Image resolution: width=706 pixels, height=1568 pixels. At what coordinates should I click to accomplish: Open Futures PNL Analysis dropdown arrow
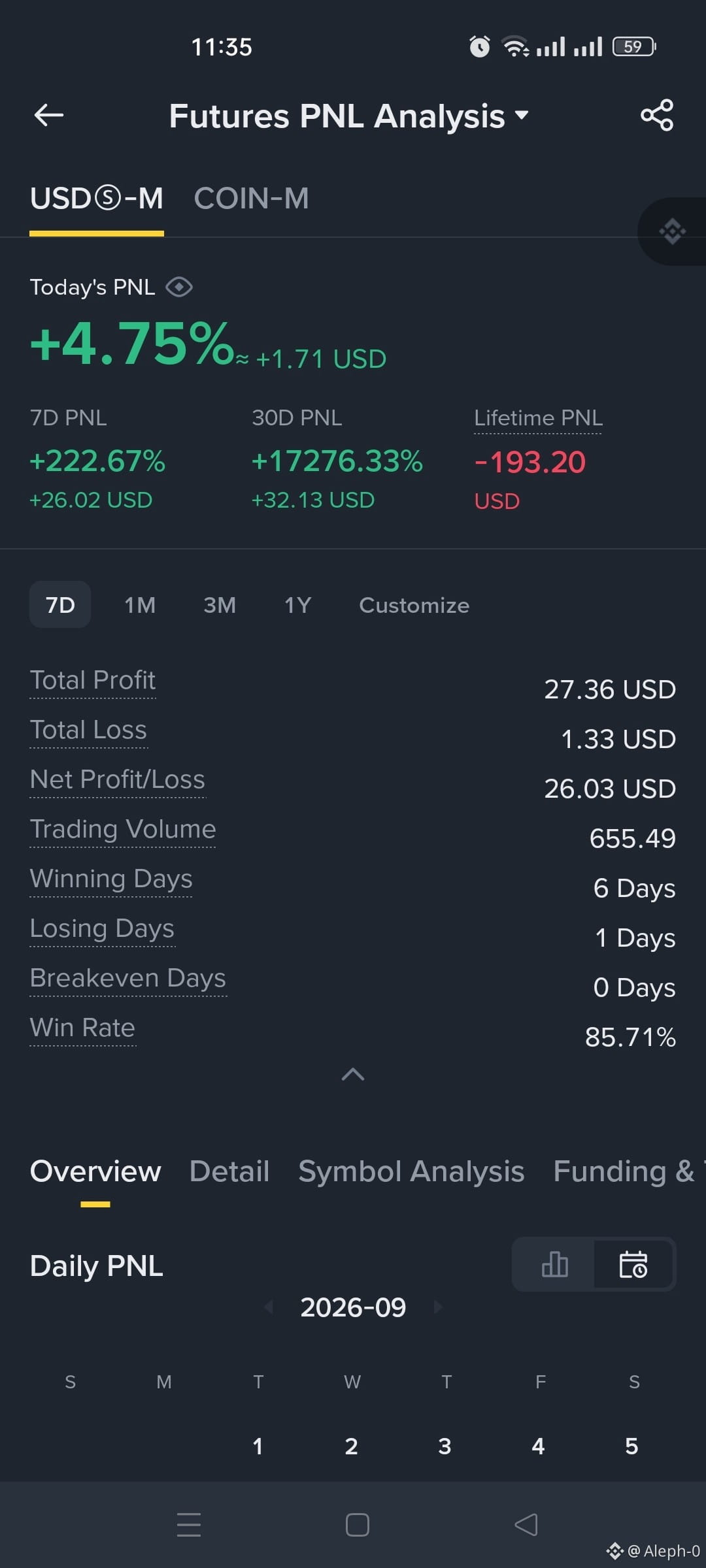pyautogui.click(x=522, y=115)
